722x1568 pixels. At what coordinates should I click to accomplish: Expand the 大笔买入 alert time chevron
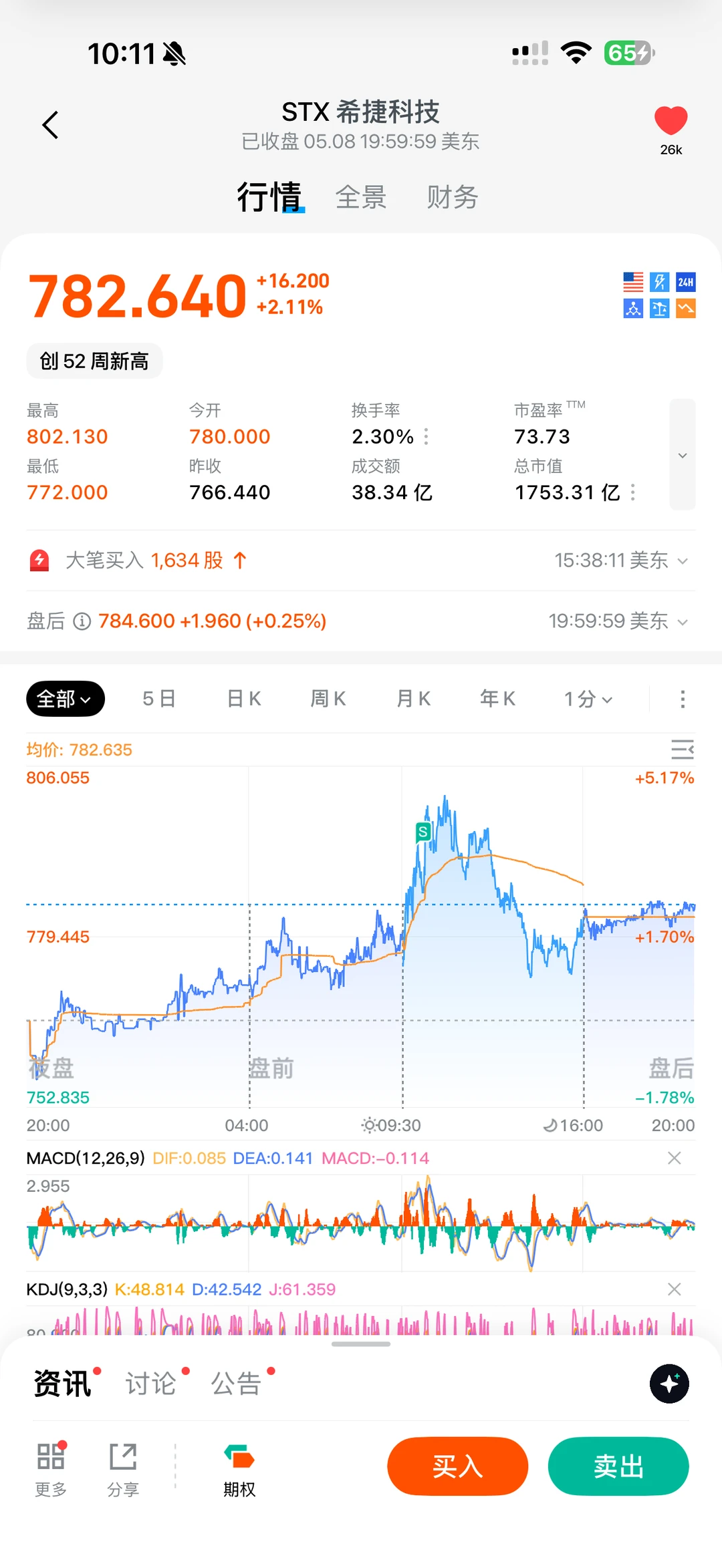click(x=683, y=561)
